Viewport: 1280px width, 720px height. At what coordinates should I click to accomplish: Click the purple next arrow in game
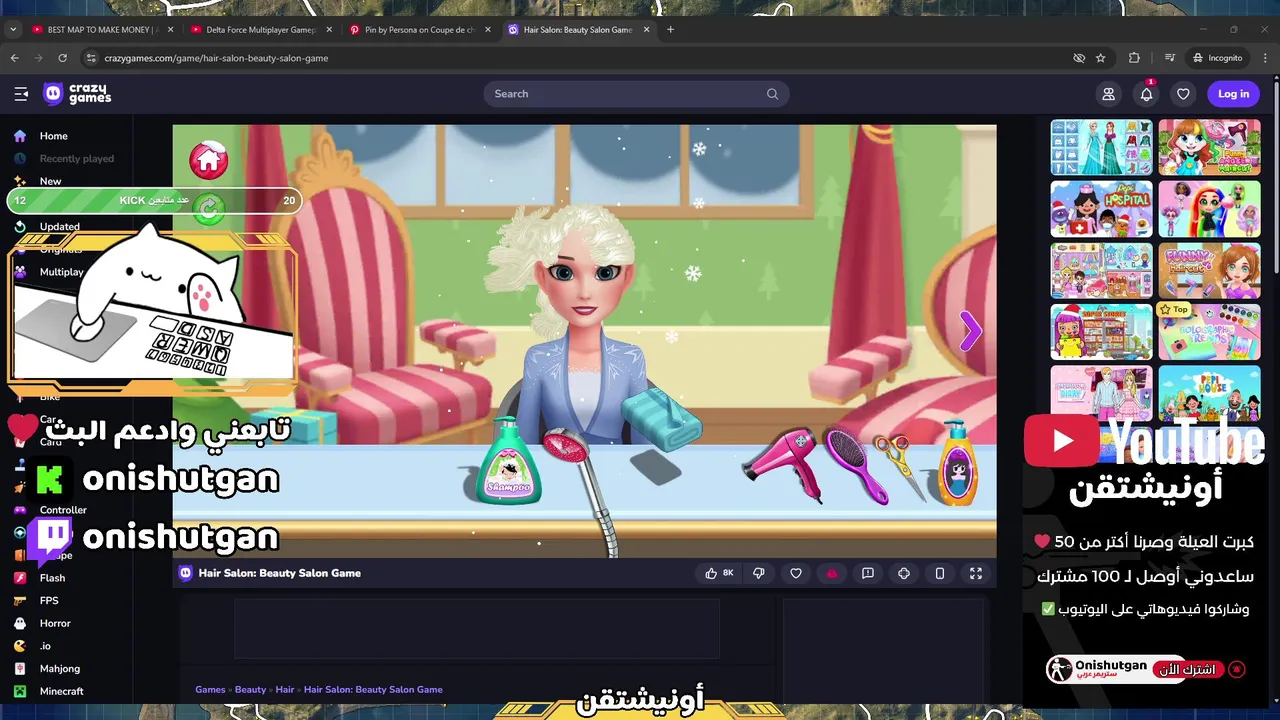tap(970, 331)
